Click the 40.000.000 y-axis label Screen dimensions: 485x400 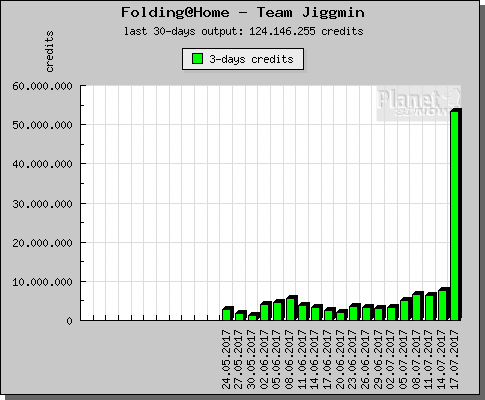coord(42,164)
